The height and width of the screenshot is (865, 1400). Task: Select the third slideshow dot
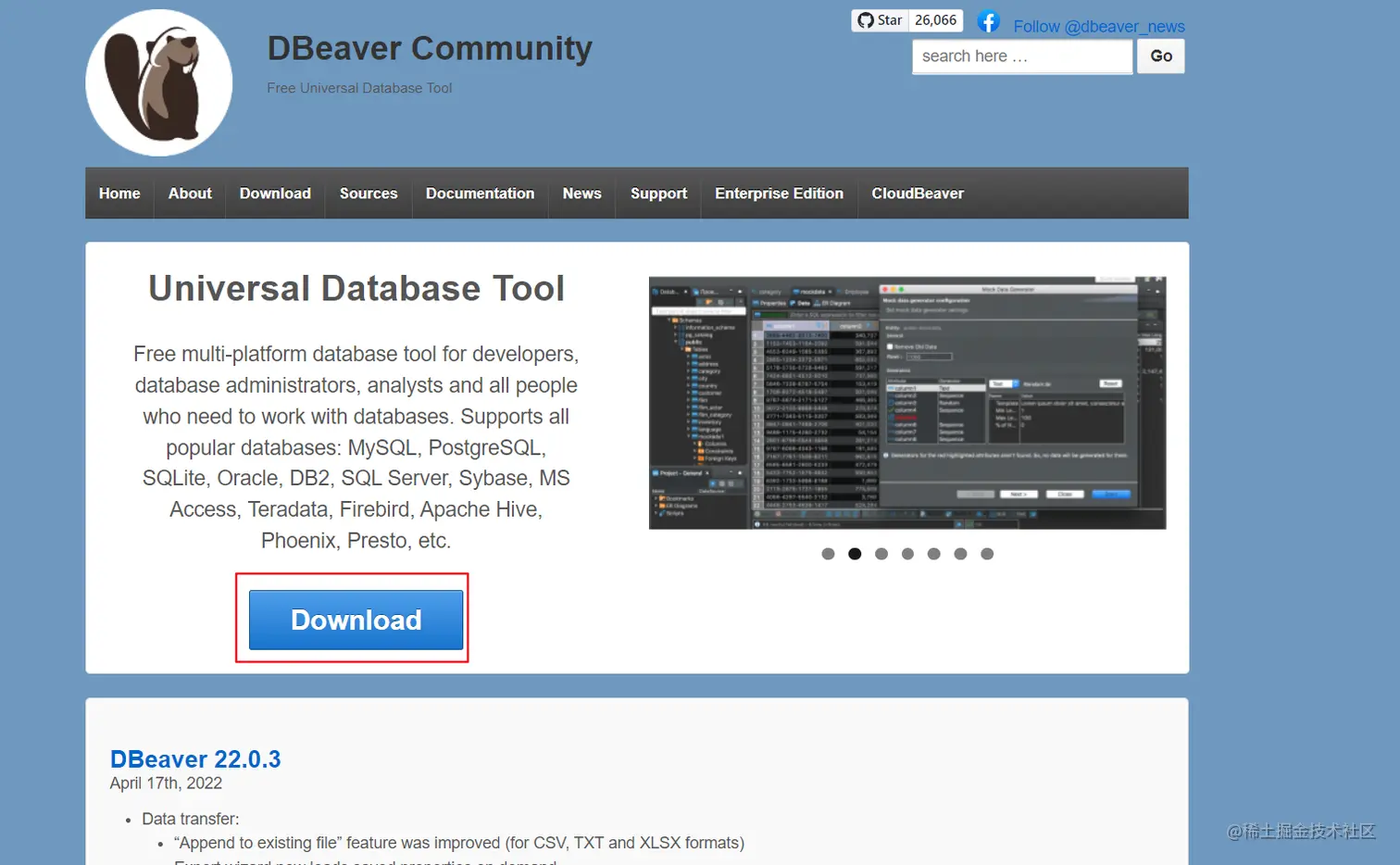click(881, 554)
